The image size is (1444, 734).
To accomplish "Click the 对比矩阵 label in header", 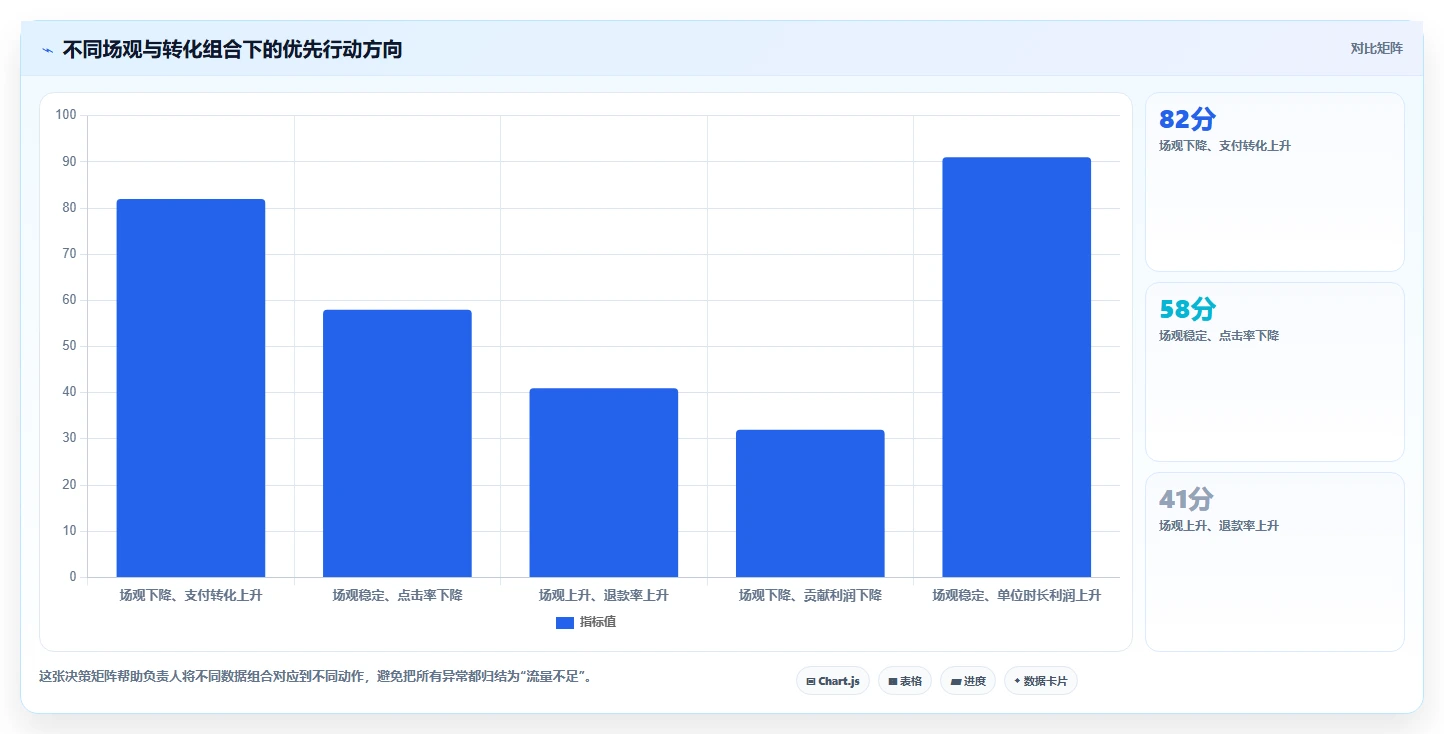I will point(1376,48).
